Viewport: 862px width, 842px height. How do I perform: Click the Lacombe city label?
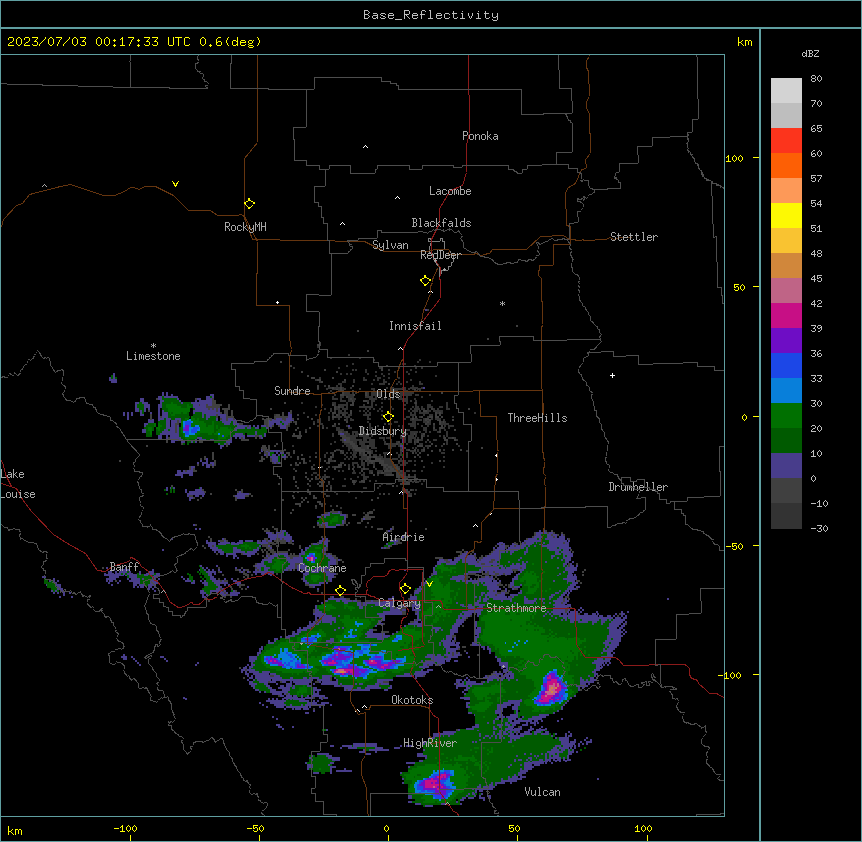point(450,191)
